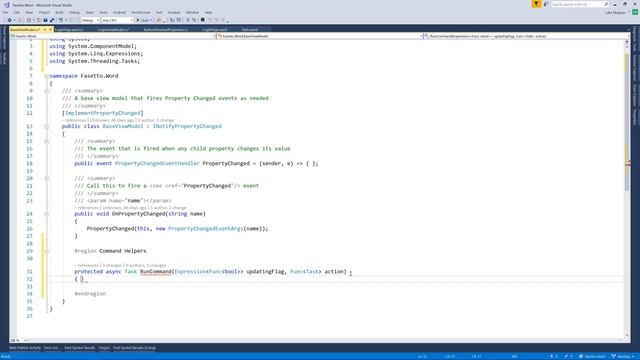Switch to the LoginPage.xaml tab
Screen dimensions: 640x360
(215, 29)
